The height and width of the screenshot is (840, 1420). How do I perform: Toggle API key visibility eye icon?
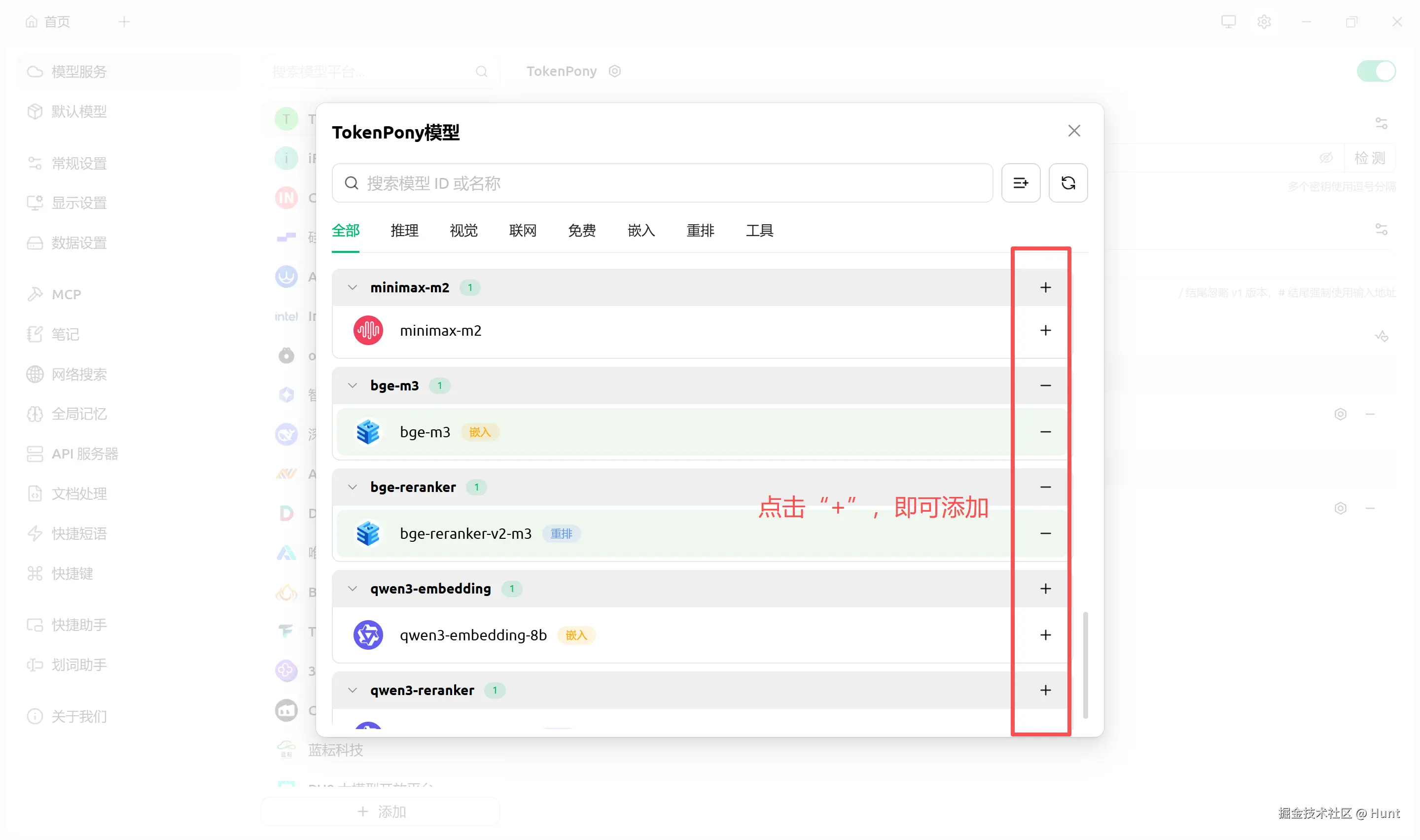(x=1325, y=158)
